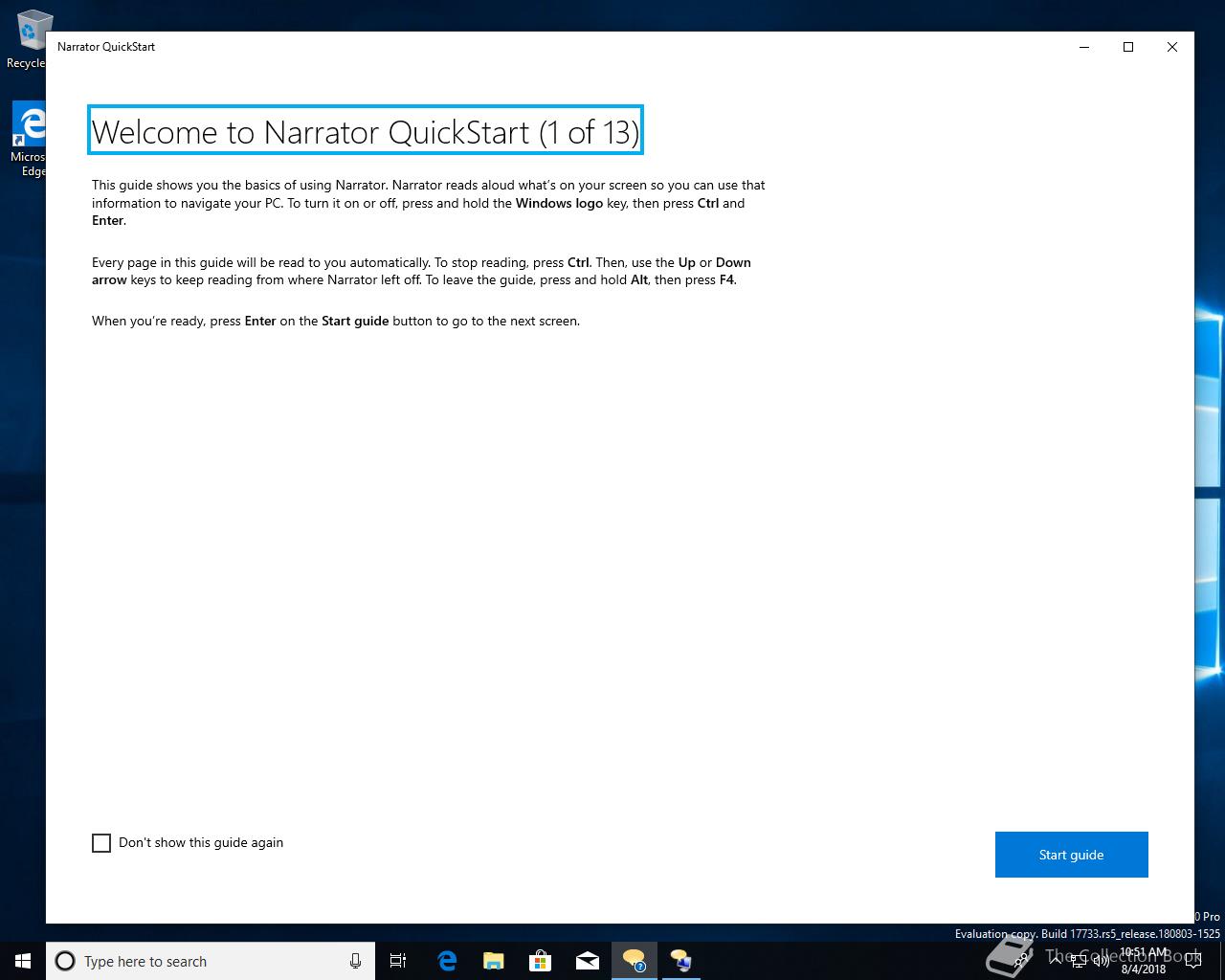Click the Start guide button

(x=1072, y=855)
